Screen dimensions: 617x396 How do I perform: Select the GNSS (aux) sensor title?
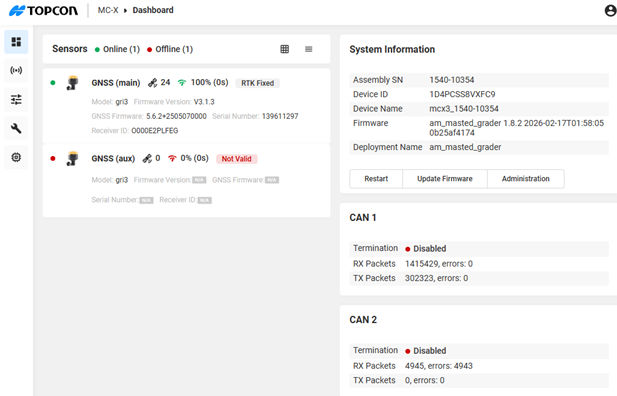coord(113,159)
